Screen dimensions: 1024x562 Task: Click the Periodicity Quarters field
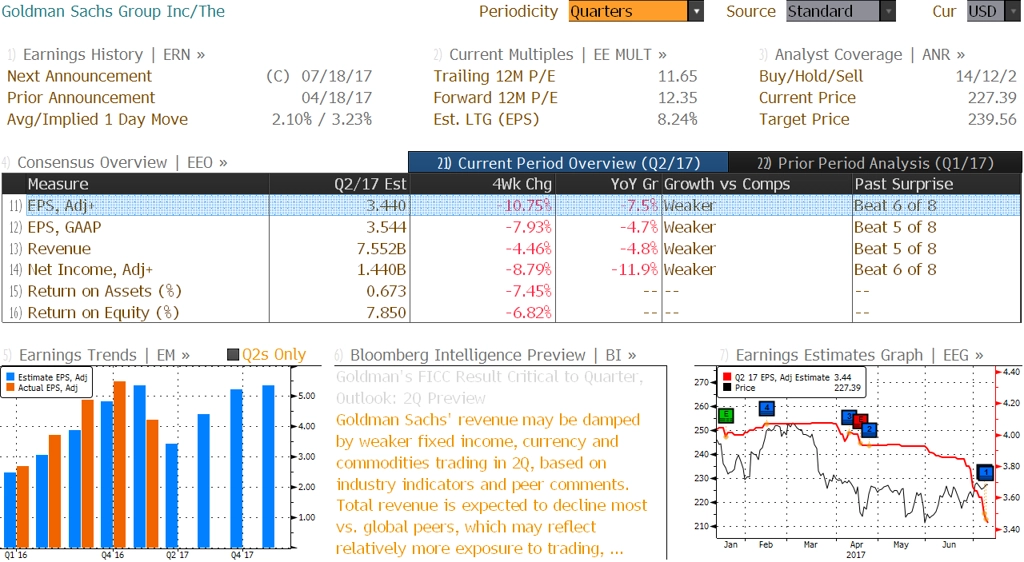(628, 11)
